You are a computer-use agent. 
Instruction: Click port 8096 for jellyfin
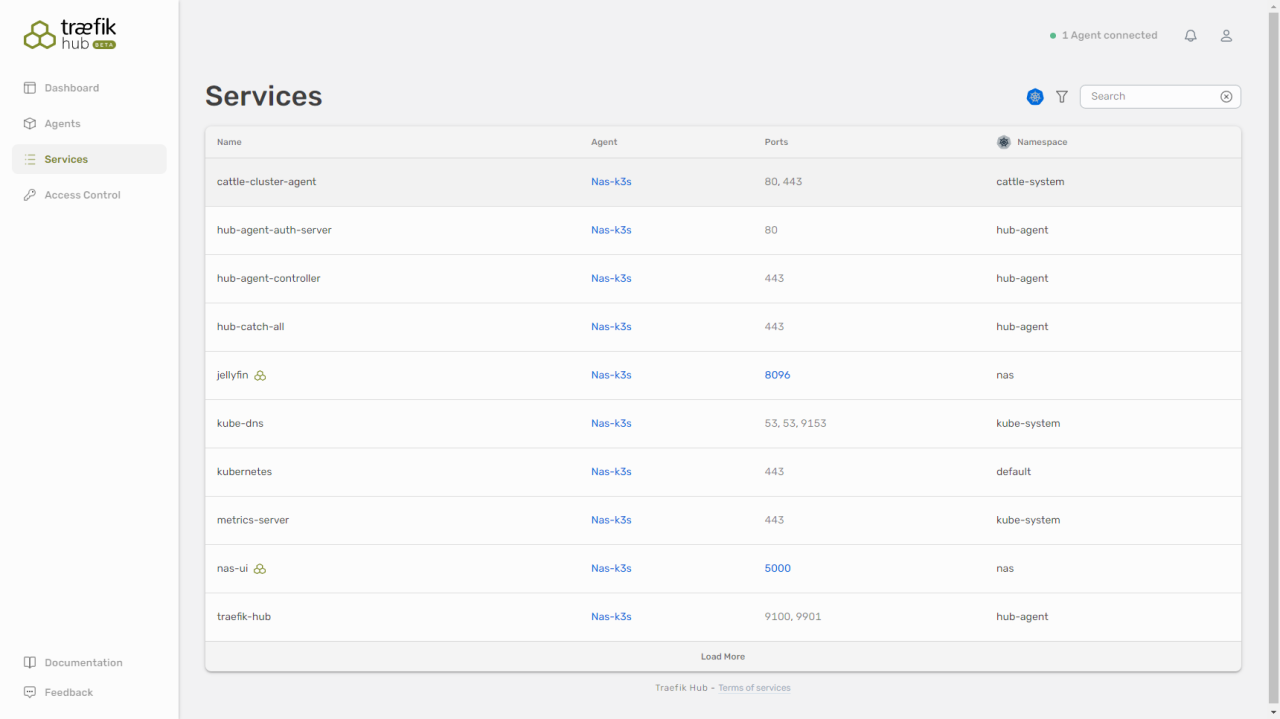[777, 375]
